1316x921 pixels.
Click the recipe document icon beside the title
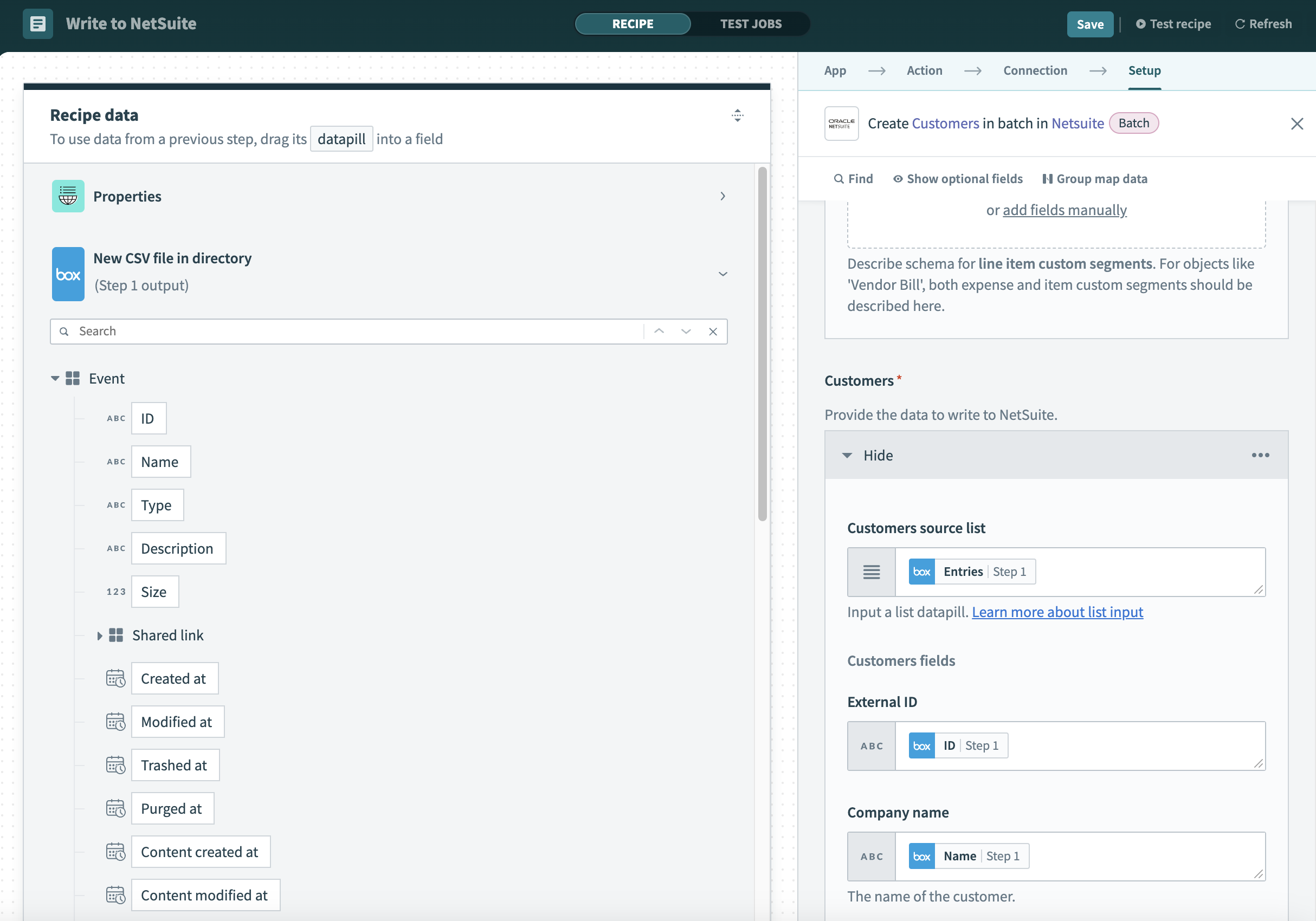[38, 23]
